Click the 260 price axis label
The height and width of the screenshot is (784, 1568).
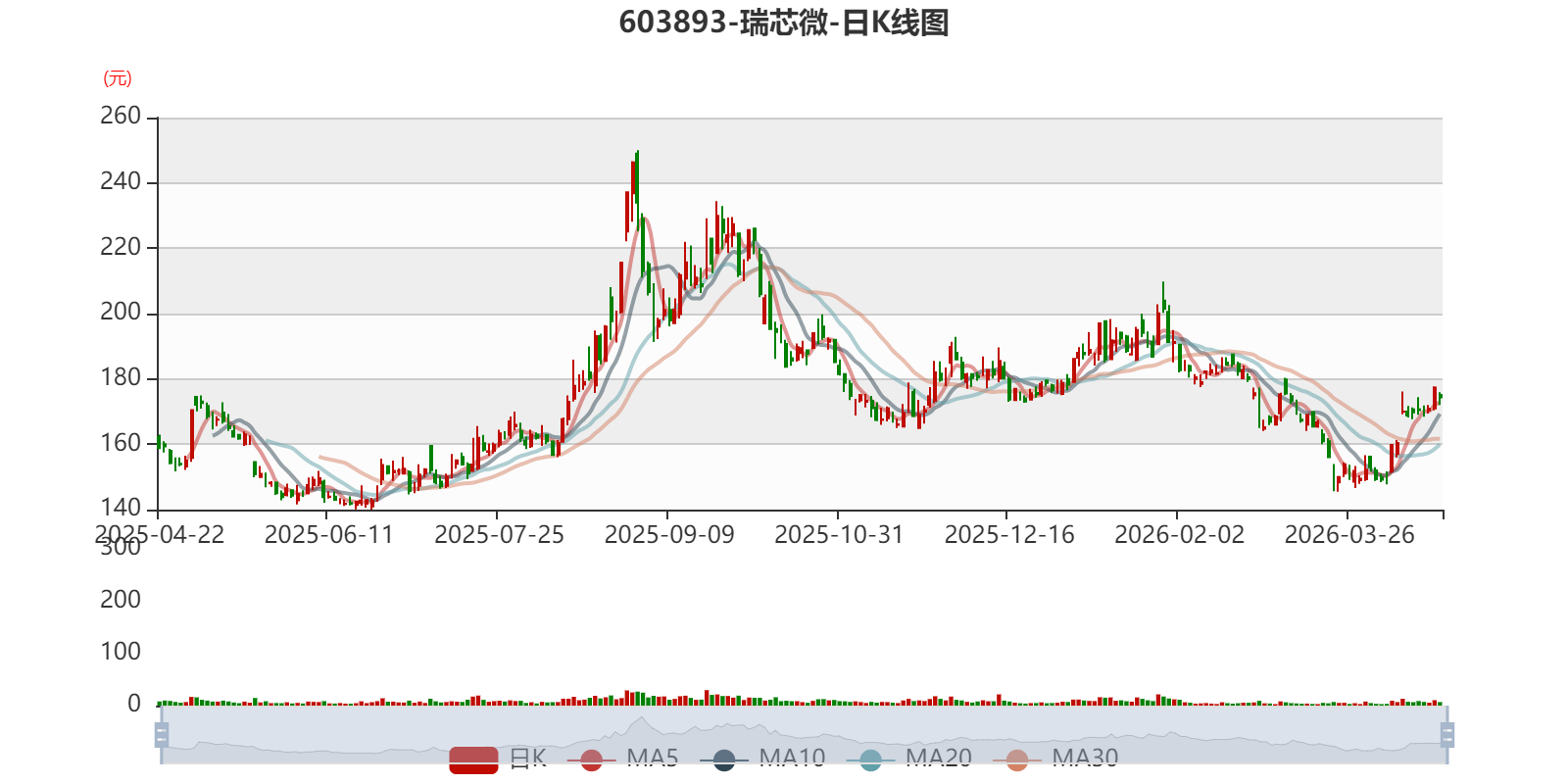[121, 116]
